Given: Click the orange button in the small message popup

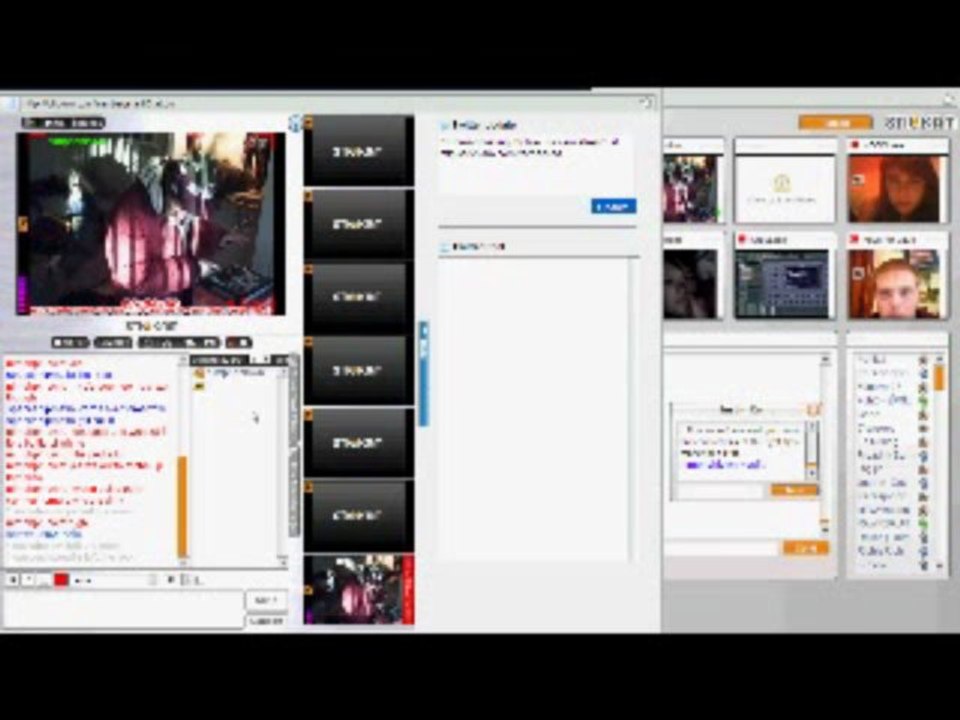Looking at the screenshot, I should [x=794, y=490].
